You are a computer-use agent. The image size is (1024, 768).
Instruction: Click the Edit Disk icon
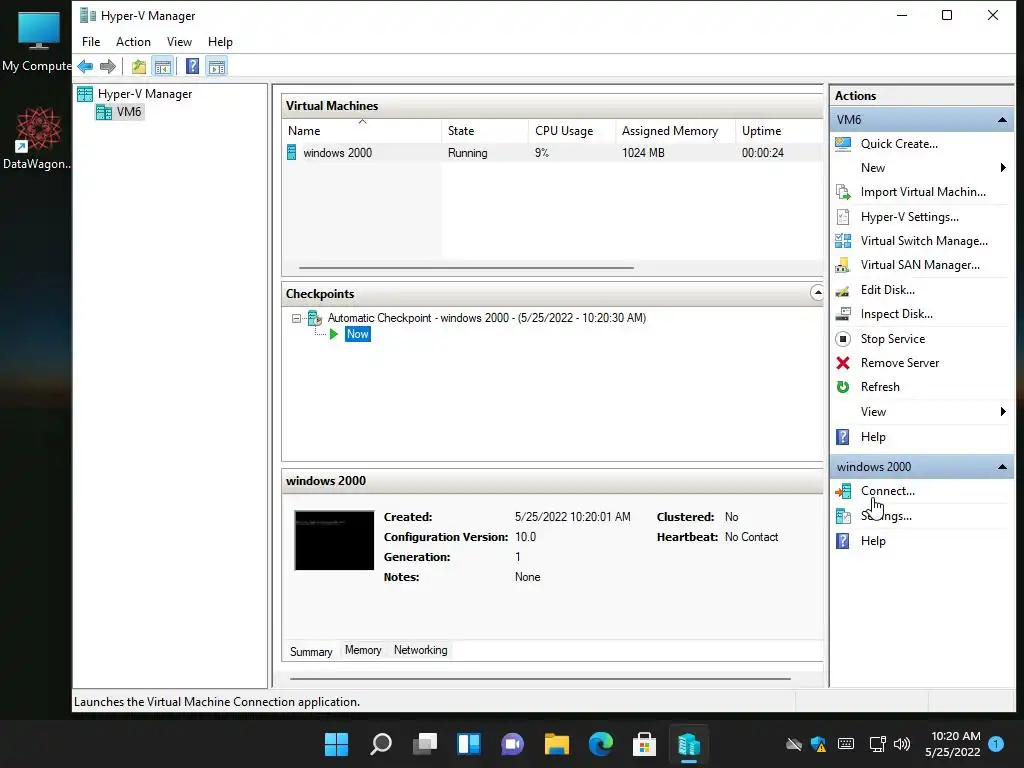tap(843, 290)
